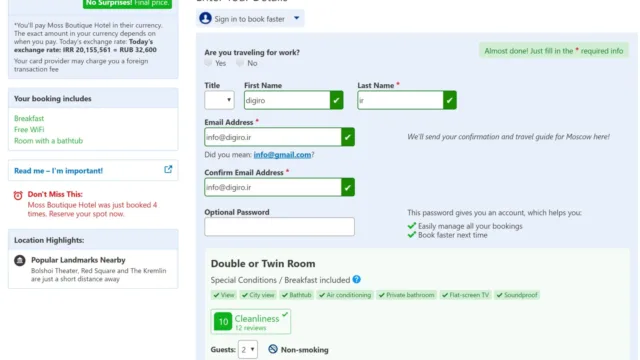Open the Breakfast included help icon

pos(356,280)
